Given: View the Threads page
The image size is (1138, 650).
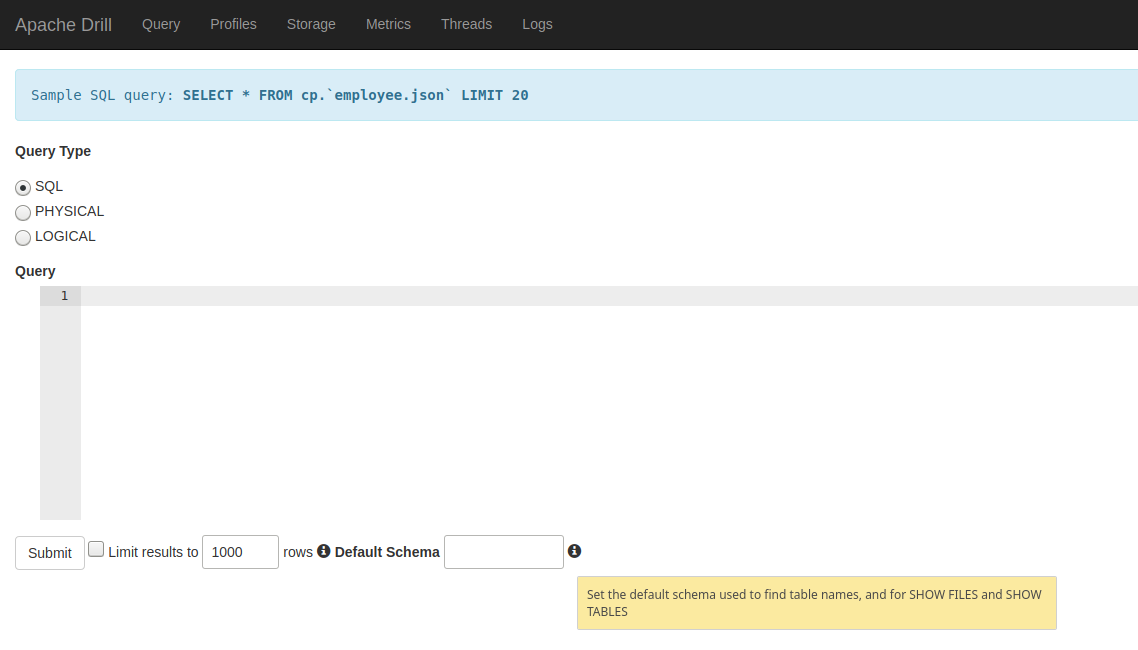Looking at the screenshot, I should tap(467, 24).
